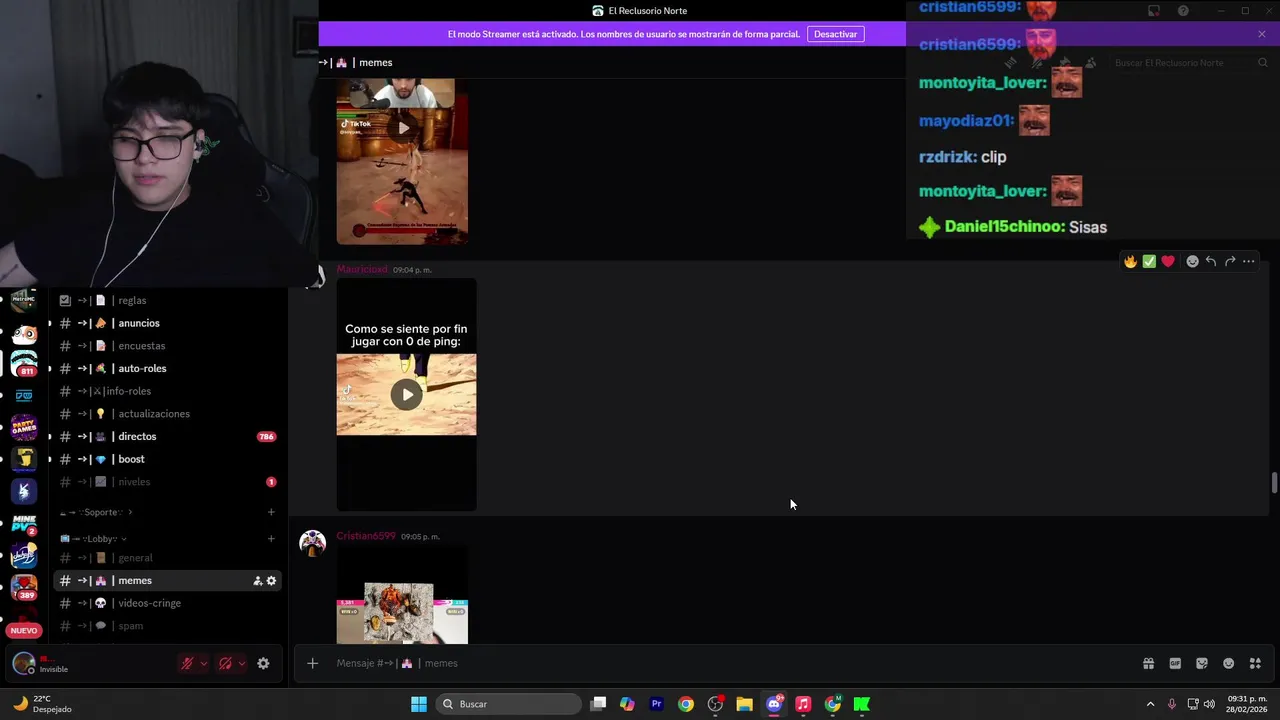
Task: React with the green checkmark emoji
Action: coord(1149,261)
